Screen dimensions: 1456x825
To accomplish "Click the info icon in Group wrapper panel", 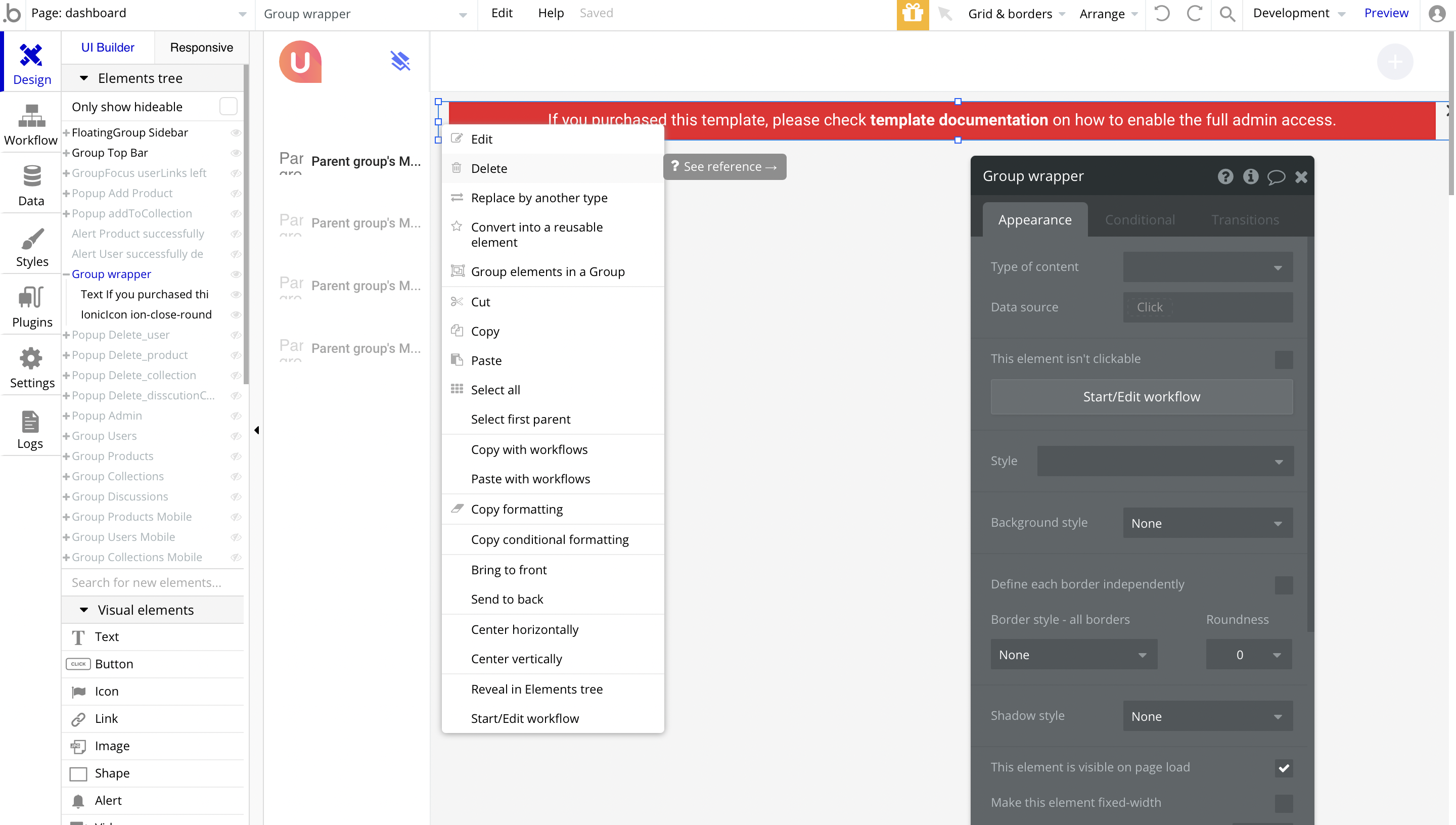I will click(1250, 177).
